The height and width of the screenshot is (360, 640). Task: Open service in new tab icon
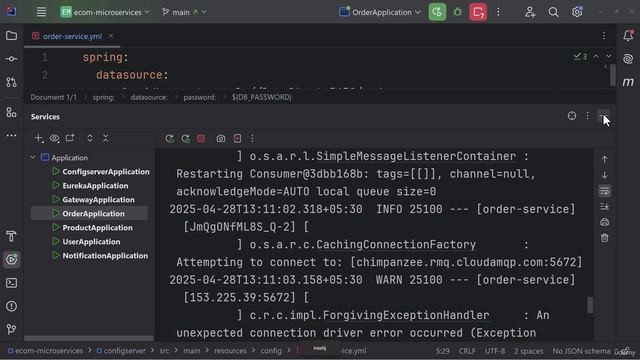click(x=70, y=138)
